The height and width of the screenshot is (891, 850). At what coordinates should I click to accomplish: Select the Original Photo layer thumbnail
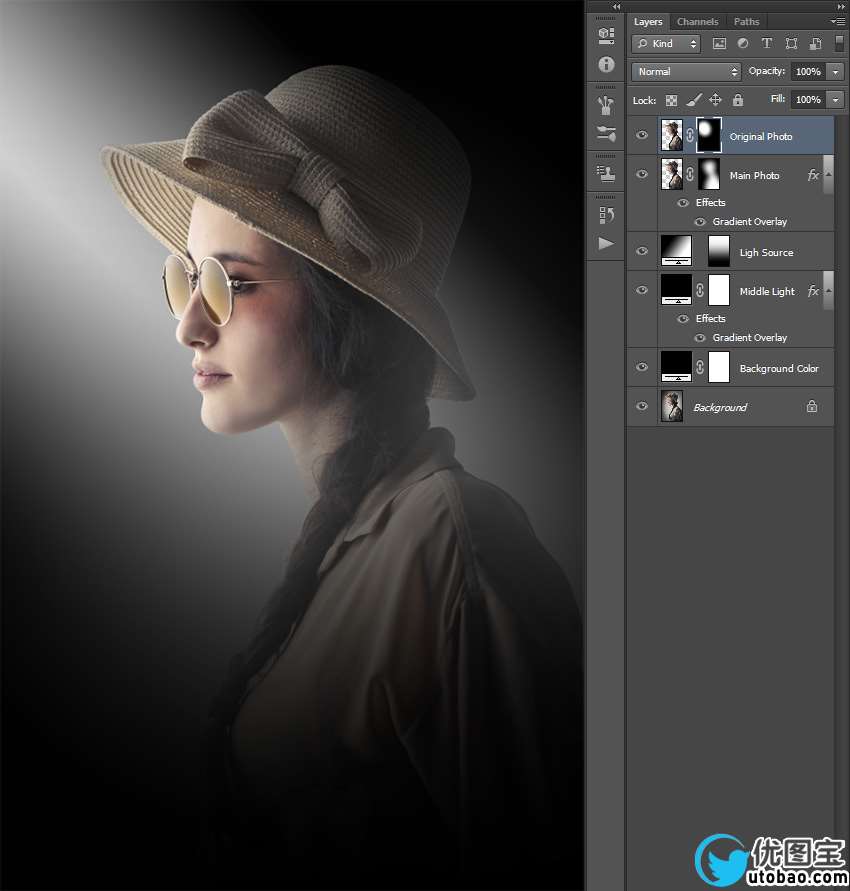(672, 135)
